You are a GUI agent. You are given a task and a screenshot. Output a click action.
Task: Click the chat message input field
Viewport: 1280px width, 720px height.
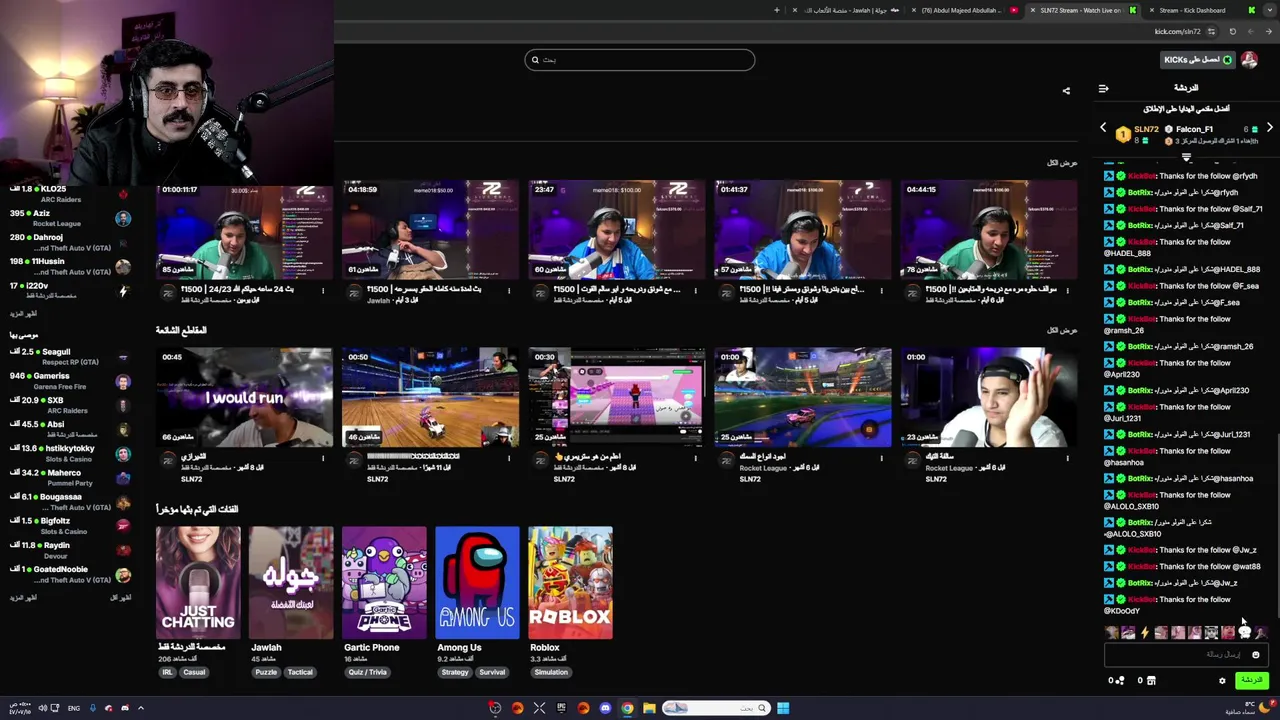tap(1186, 655)
